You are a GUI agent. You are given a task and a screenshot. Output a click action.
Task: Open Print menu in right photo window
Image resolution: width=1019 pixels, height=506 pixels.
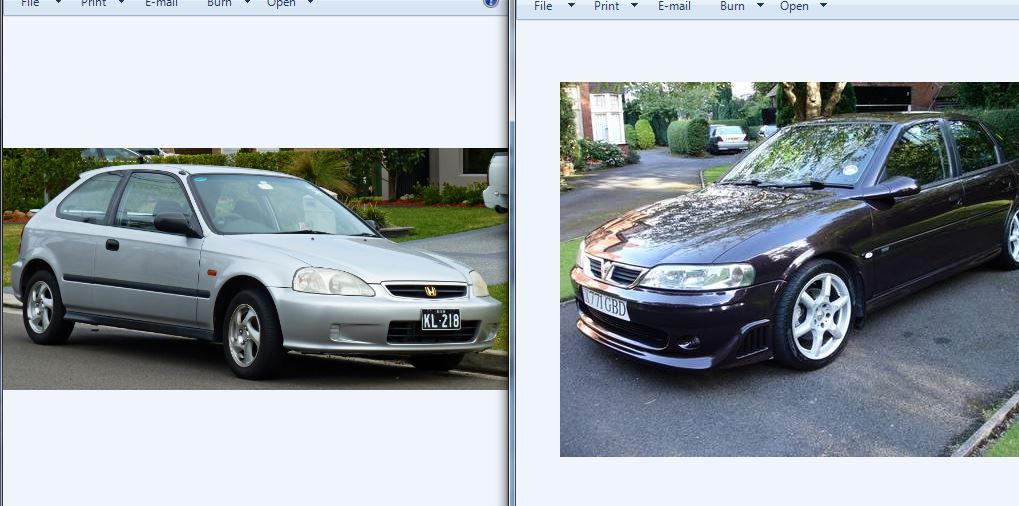[606, 6]
